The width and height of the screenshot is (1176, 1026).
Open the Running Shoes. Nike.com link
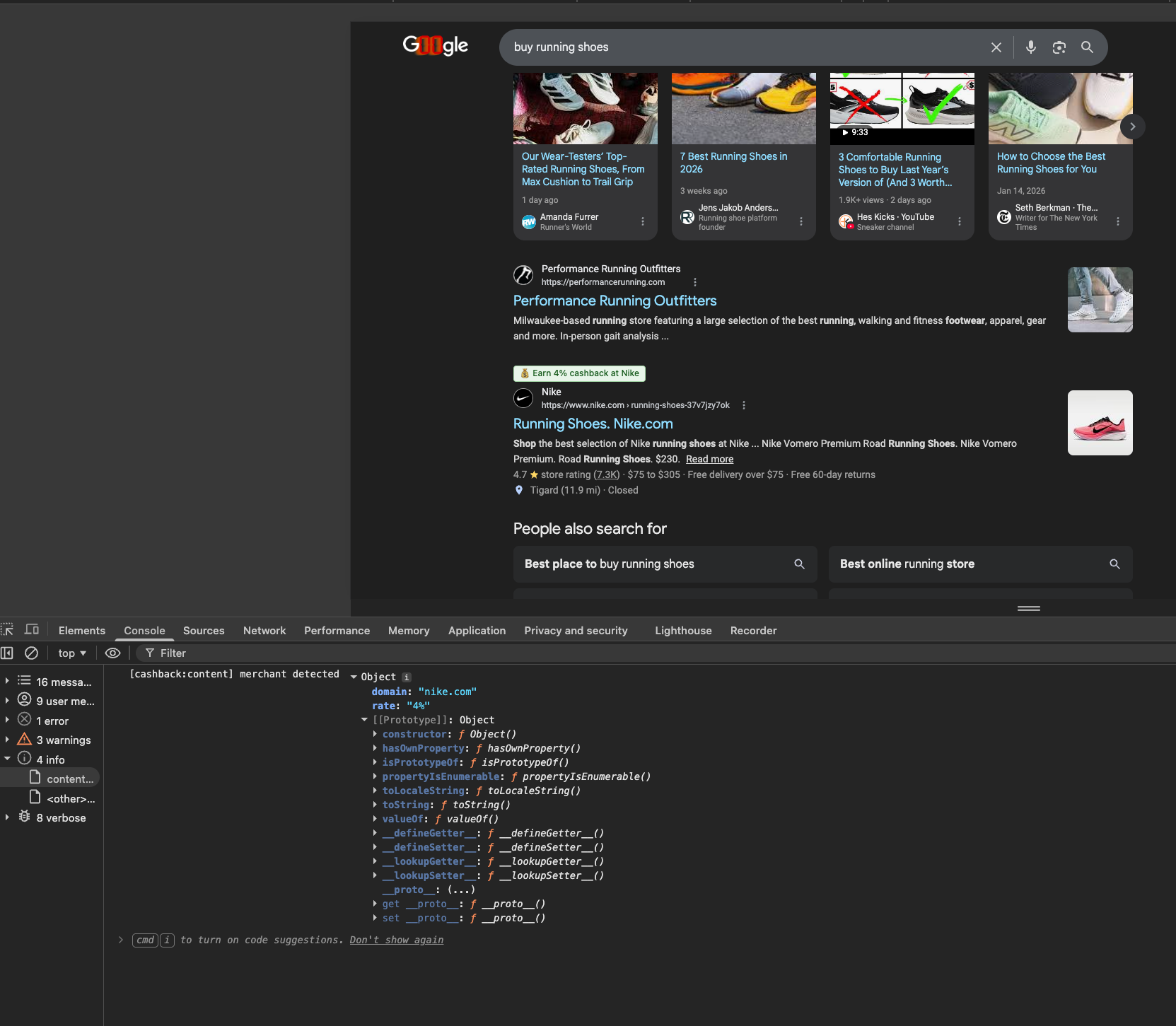(593, 424)
